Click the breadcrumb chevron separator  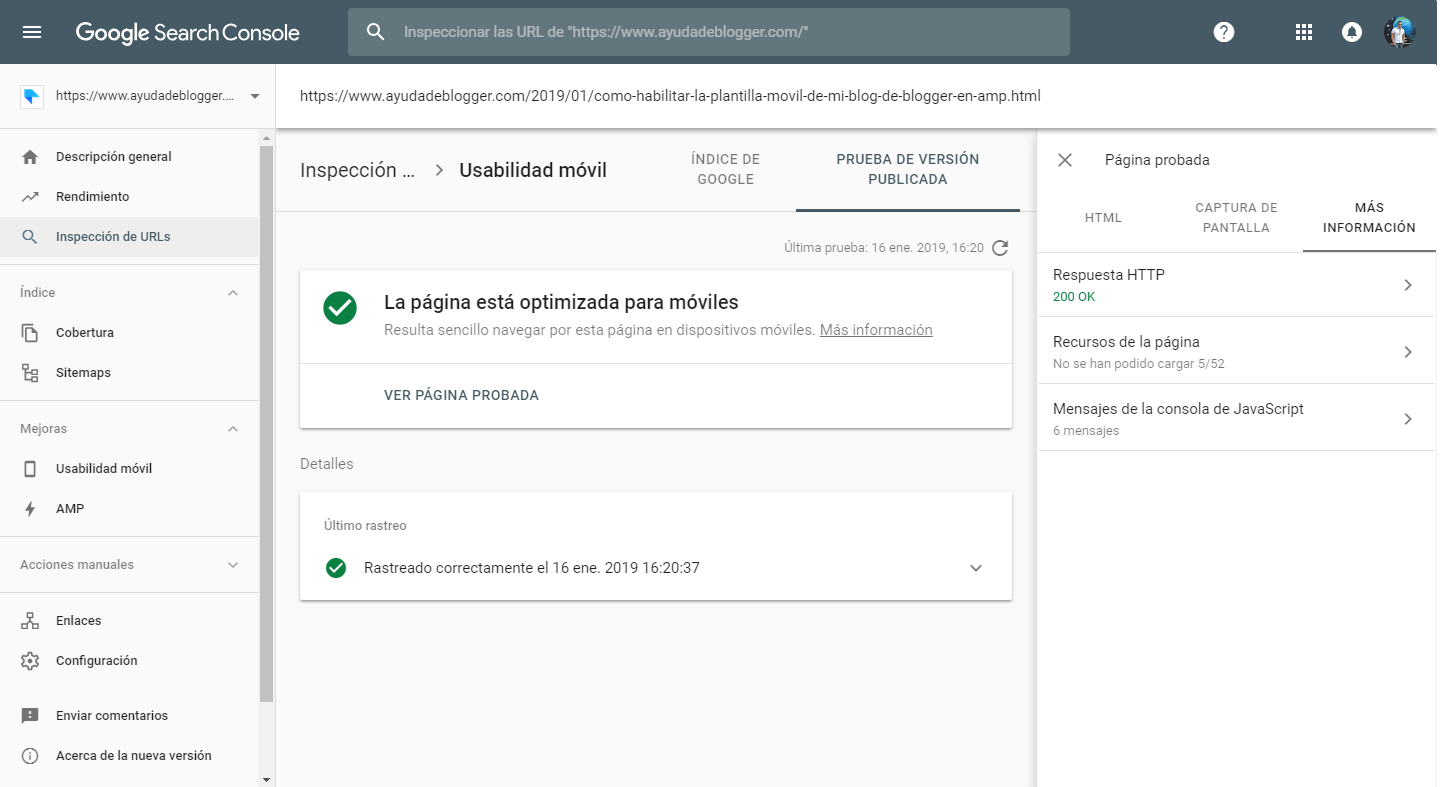click(x=438, y=171)
